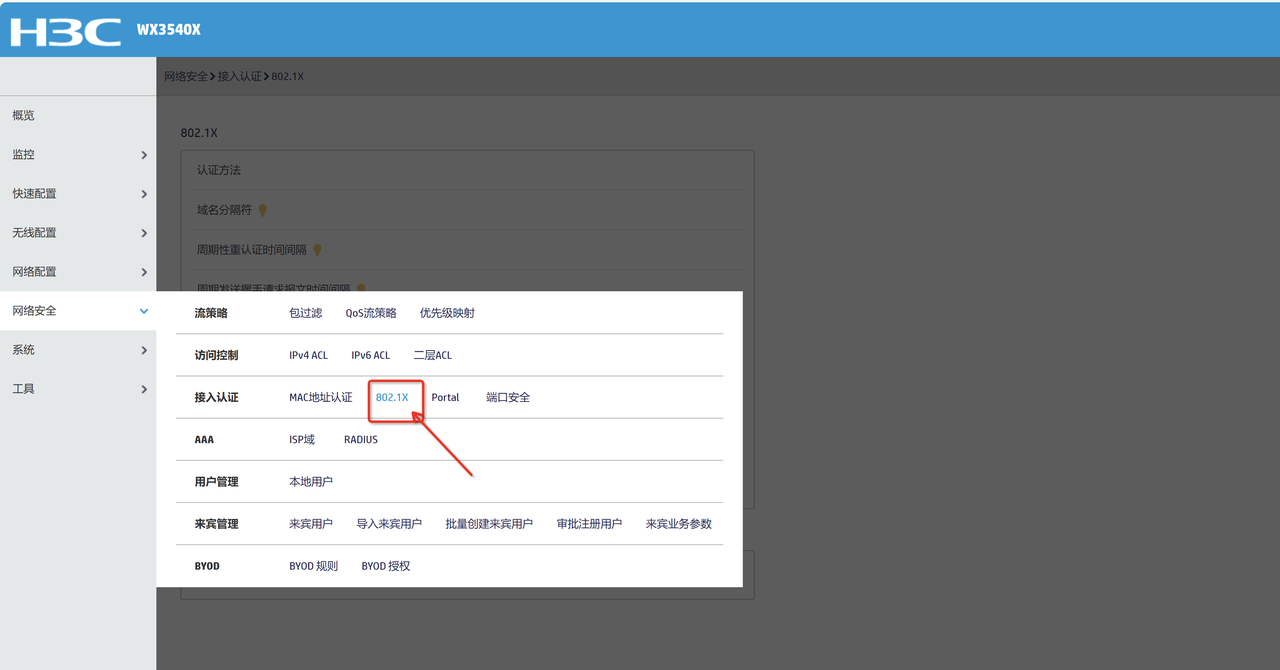Screen dimensions: 1280x670
Task: Expand the 无线配置 sidebar chevron
Action: pos(144,233)
